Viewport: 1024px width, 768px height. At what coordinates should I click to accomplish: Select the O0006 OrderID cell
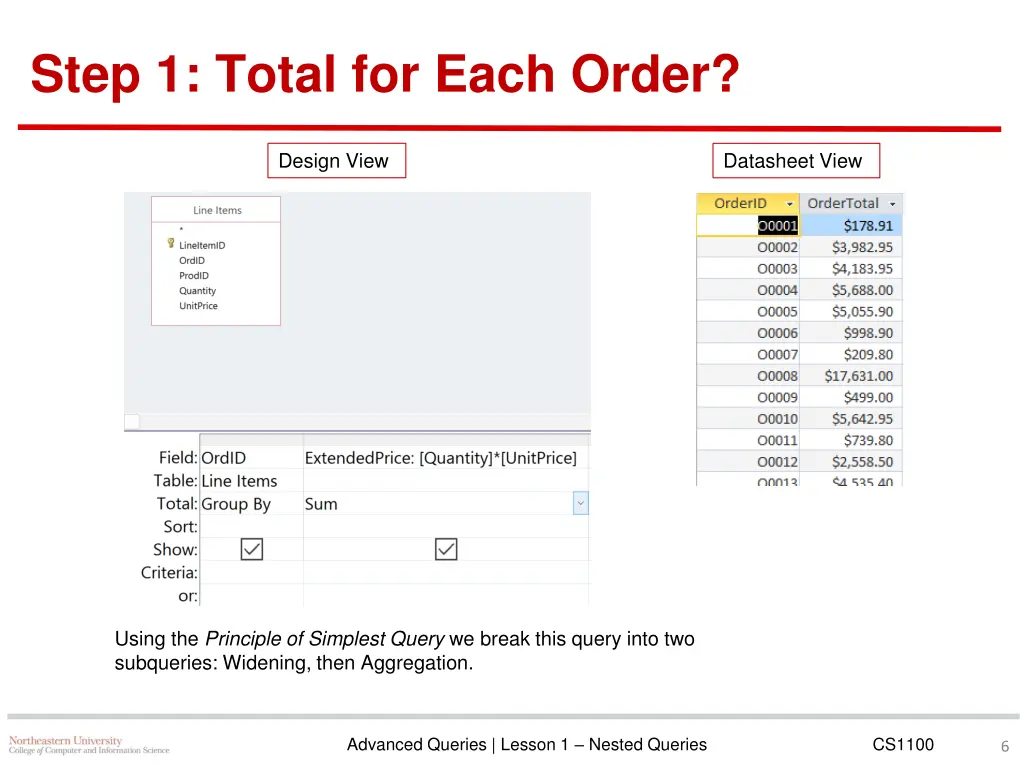748,333
